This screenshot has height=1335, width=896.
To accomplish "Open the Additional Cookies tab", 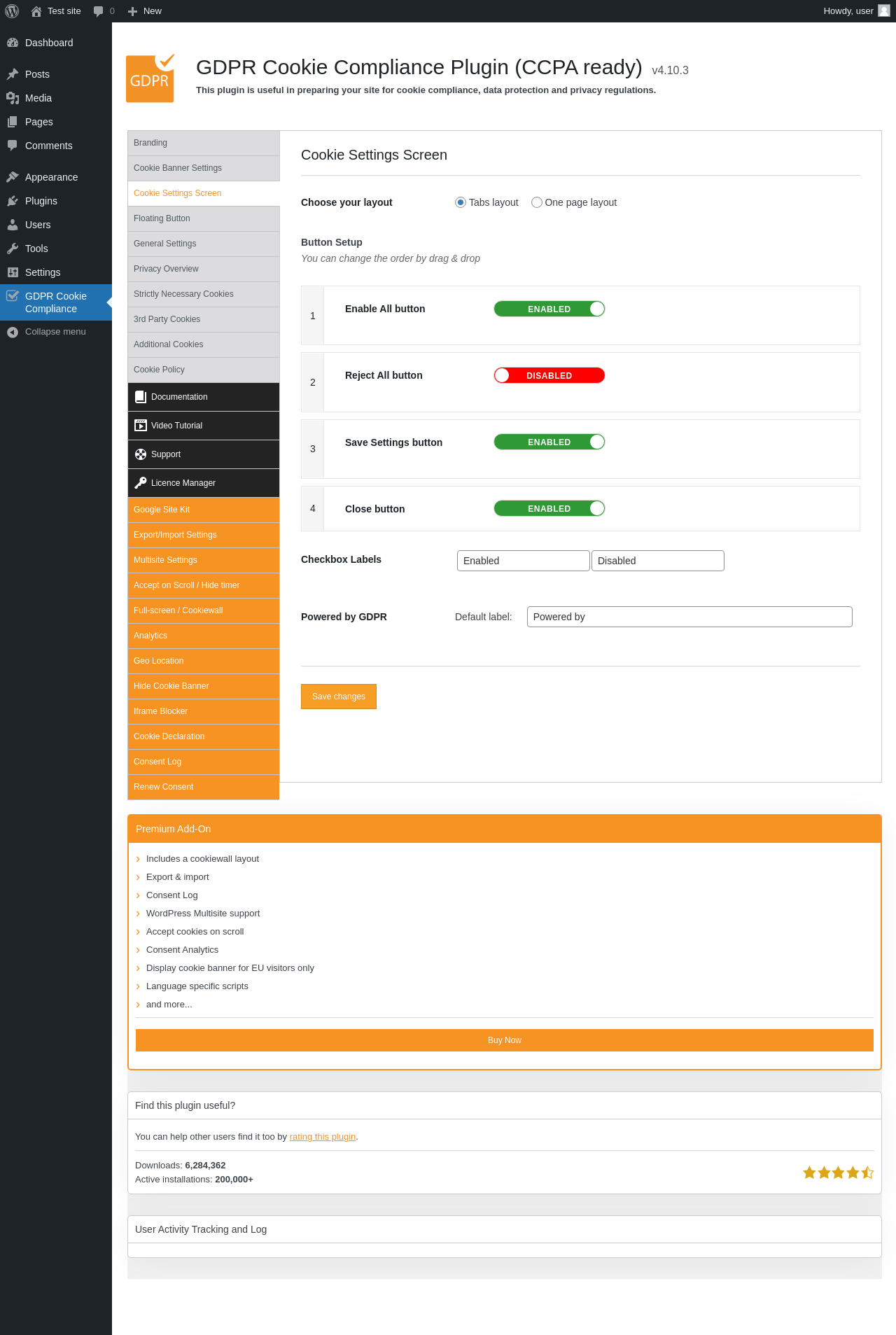I will pos(204,344).
